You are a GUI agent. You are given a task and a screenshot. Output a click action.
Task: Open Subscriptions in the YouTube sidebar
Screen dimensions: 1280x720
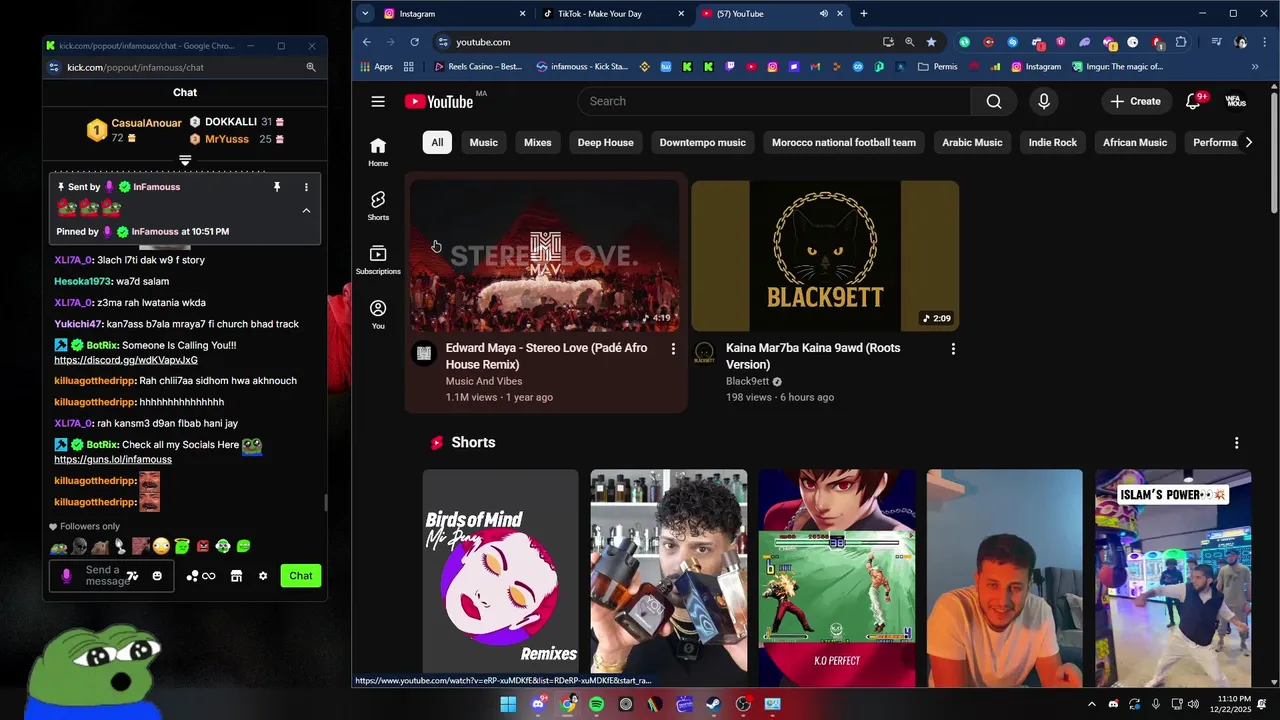pyautogui.click(x=378, y=260)
